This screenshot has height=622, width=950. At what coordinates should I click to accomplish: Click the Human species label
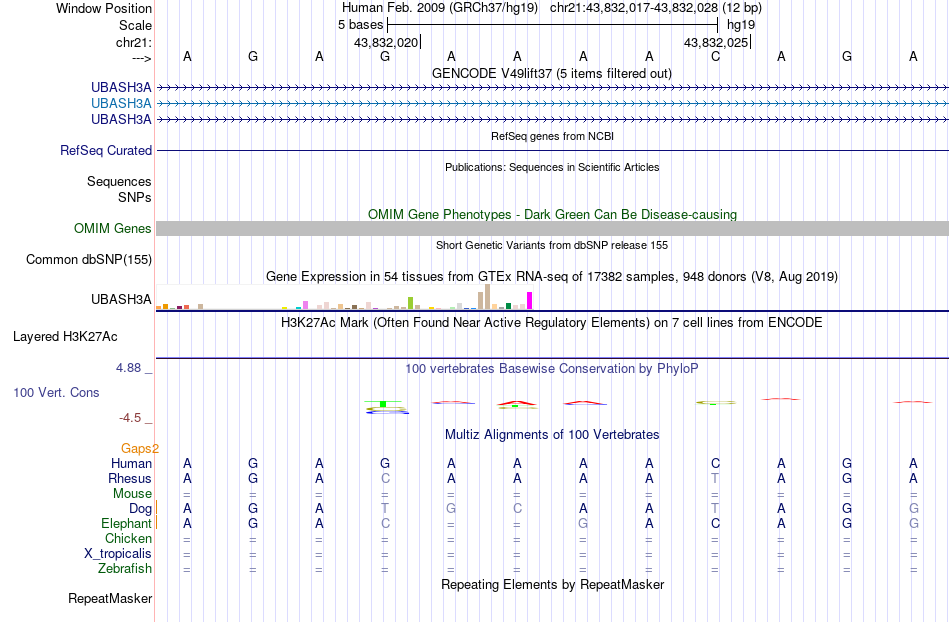pyautogui.click(x=131, y=464)
